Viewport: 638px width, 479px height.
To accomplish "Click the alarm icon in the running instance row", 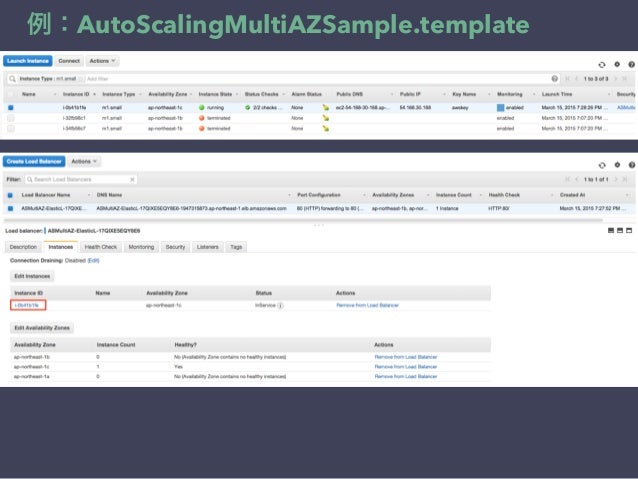I will click(326, 107).
